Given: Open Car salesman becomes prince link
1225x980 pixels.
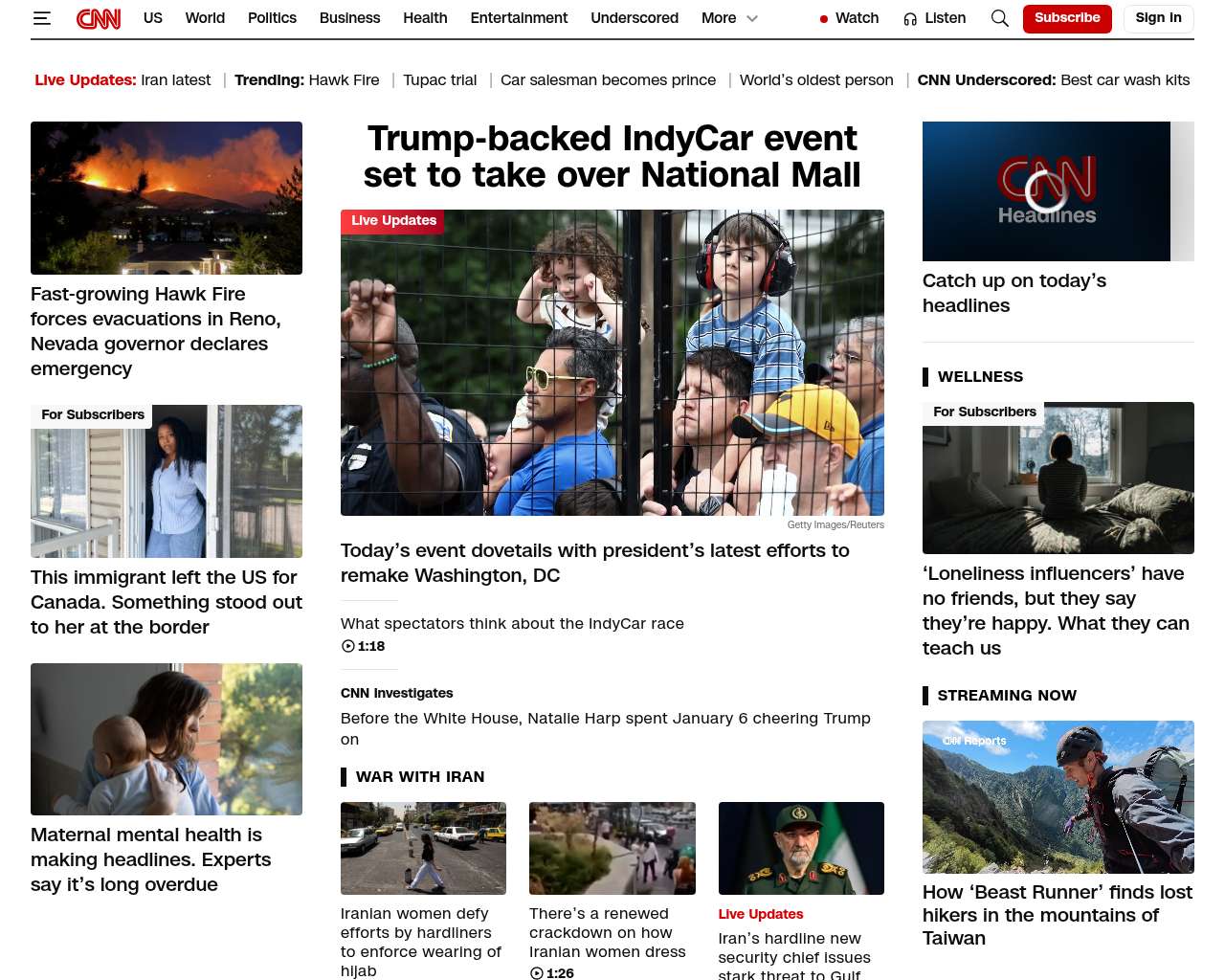Looking at the screenshot, I should pyautogui.click(x=608, y=80).
